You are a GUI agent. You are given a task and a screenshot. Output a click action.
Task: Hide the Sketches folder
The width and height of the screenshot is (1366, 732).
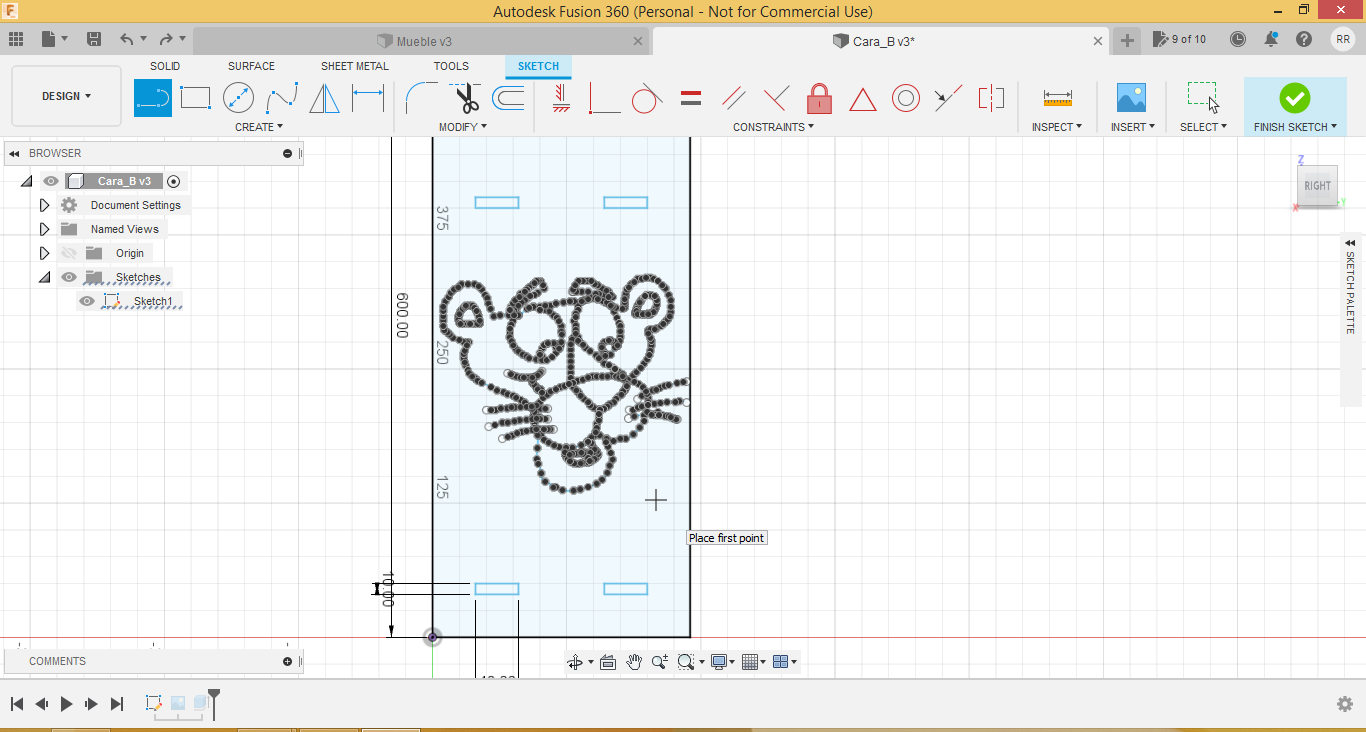(69, 277)
